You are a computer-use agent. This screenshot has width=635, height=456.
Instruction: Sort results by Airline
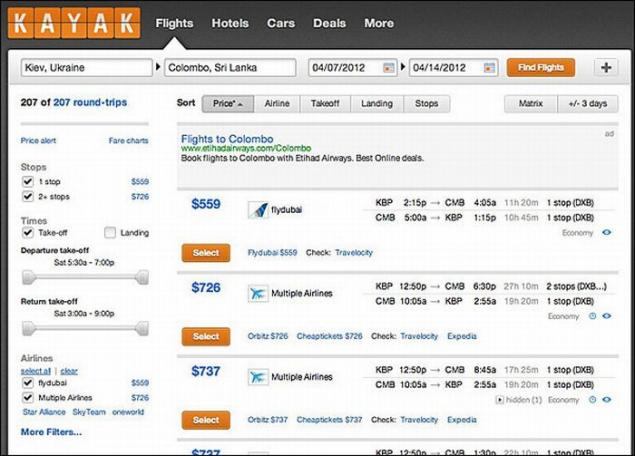(277, 104)
